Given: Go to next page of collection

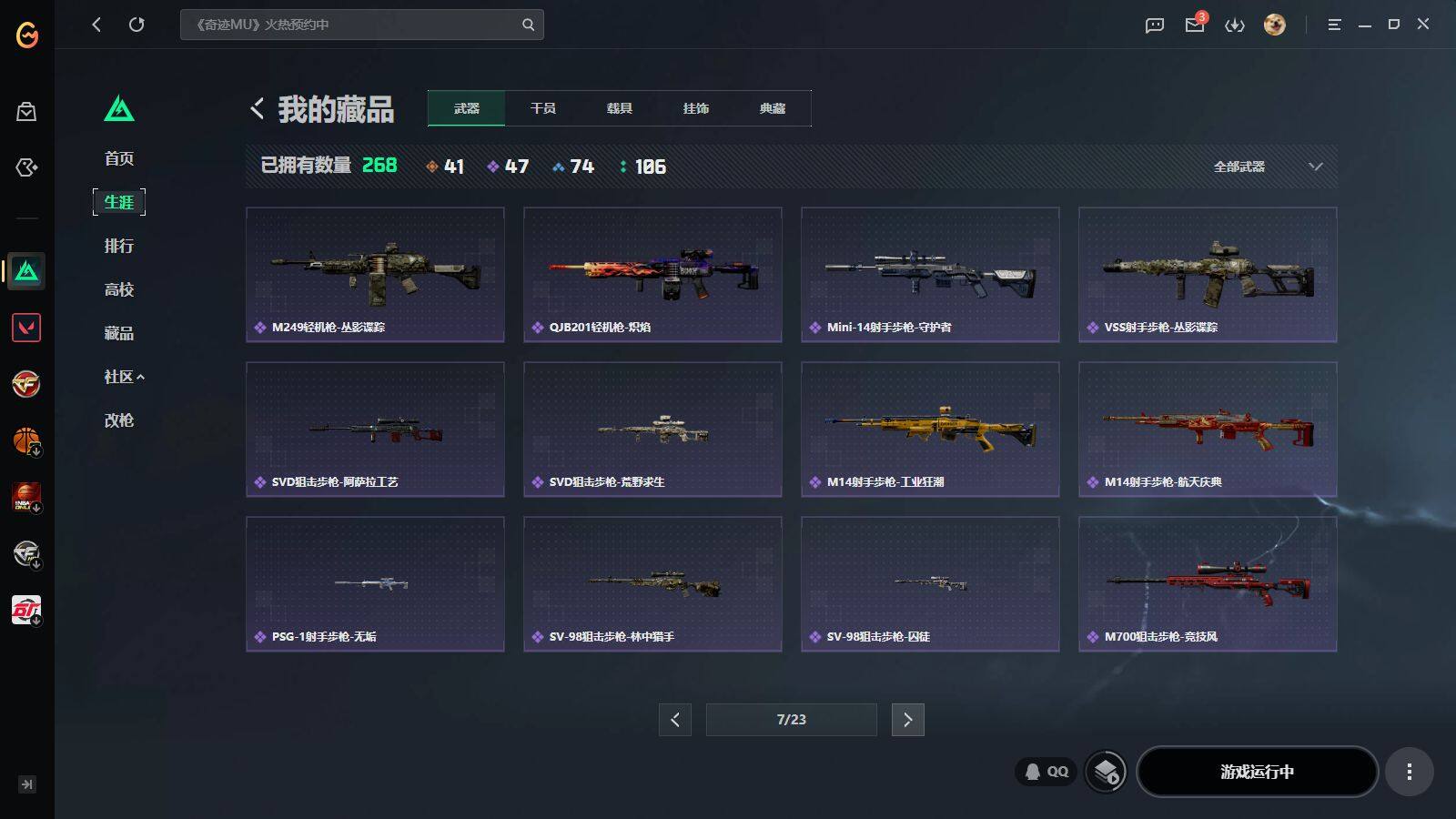Looking at the screenshot, I should coord(907,720).
